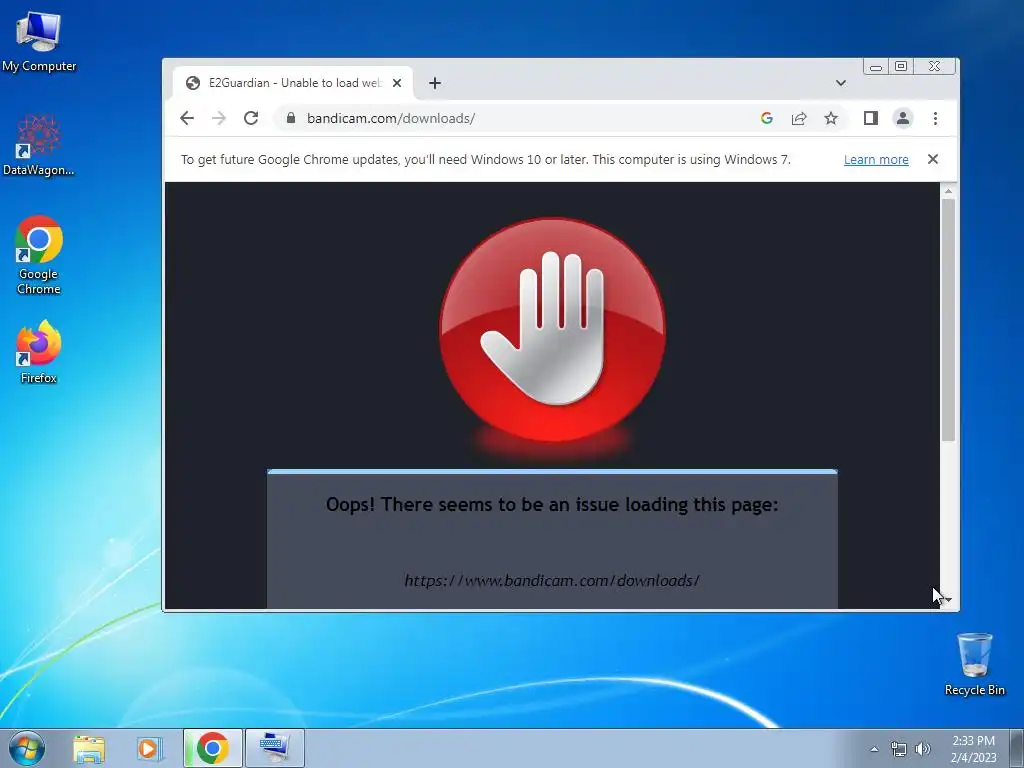Click the Chrome taskbar button
This screenshot has width=1024, height=768.
click(213, 748)
